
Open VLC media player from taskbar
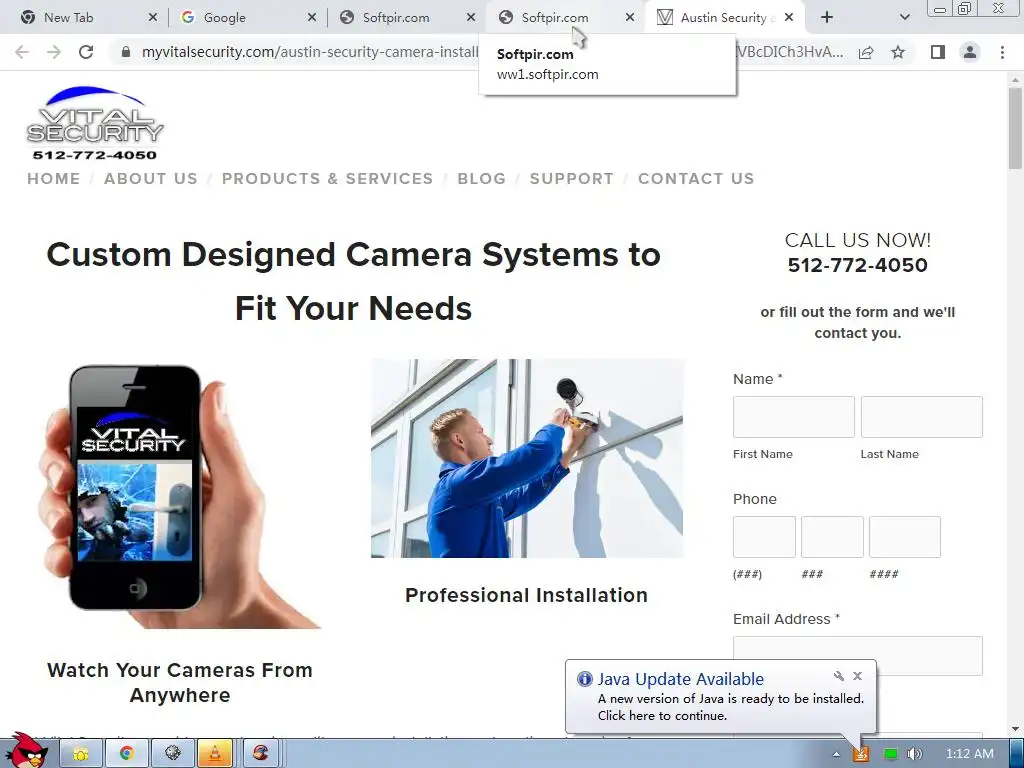(215, 754)
